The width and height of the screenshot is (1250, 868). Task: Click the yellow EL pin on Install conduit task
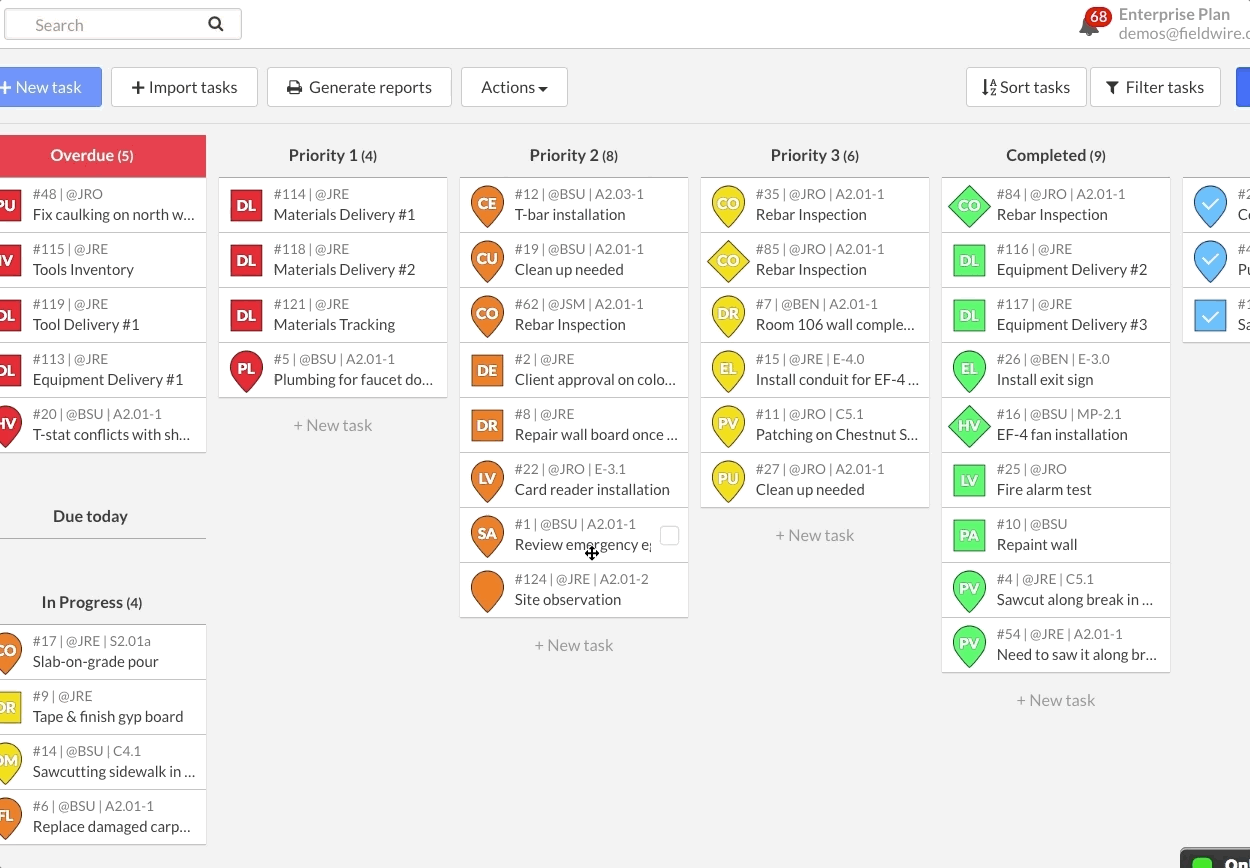[x=728, y=369]
